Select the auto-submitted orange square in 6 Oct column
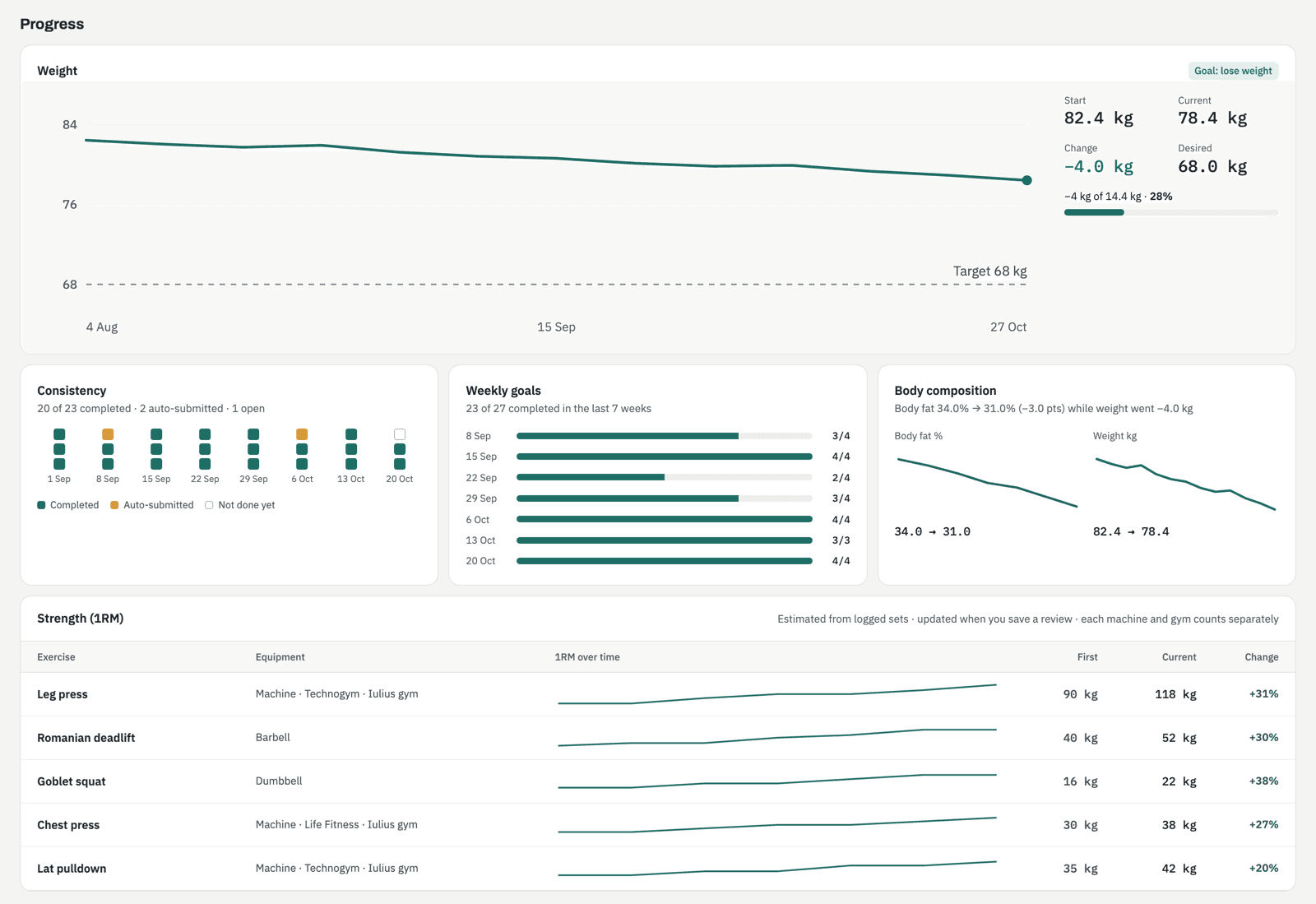This screenshot has height=904, width=1316. [x=302, y=434]
